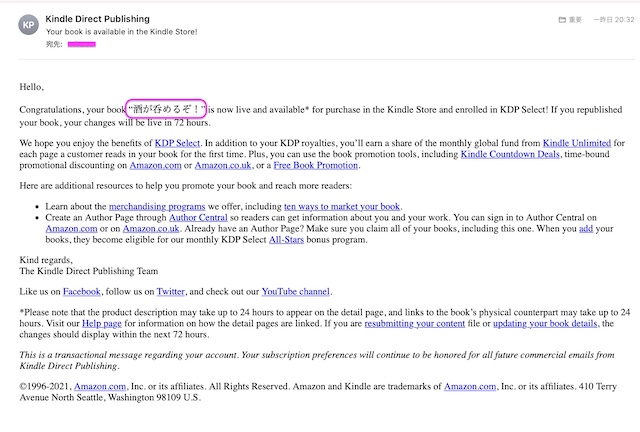Open the KDP Select link
640x432 pixels.
[x=178, y=144]
